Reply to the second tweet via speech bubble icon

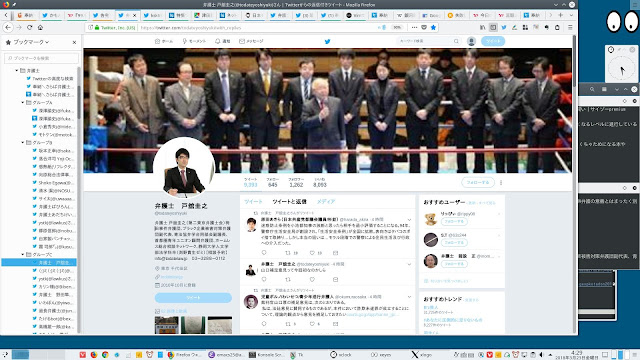coord(264,279)
